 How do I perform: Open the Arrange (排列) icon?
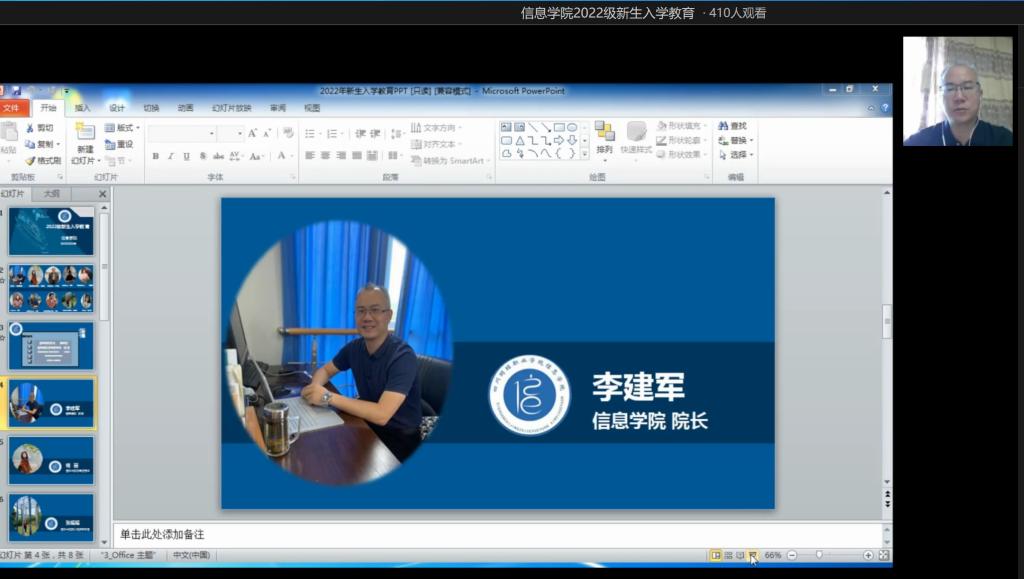604,133
